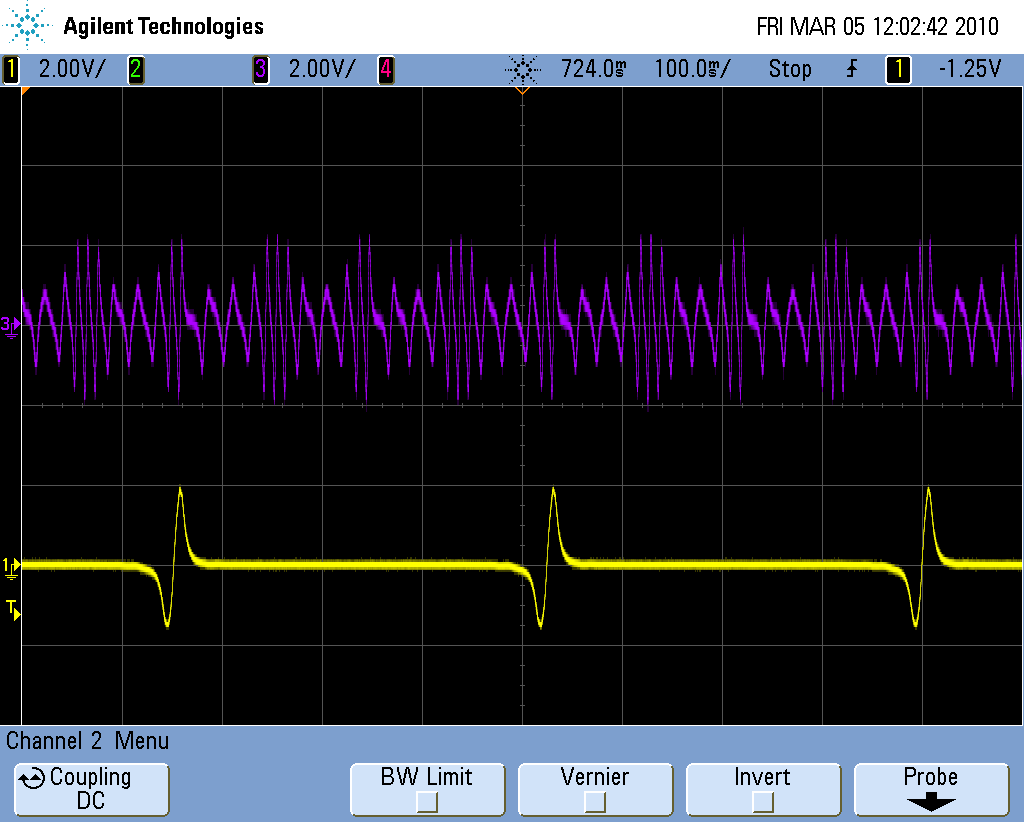Click the -1.25V trigger level readout

coord(969,70)
